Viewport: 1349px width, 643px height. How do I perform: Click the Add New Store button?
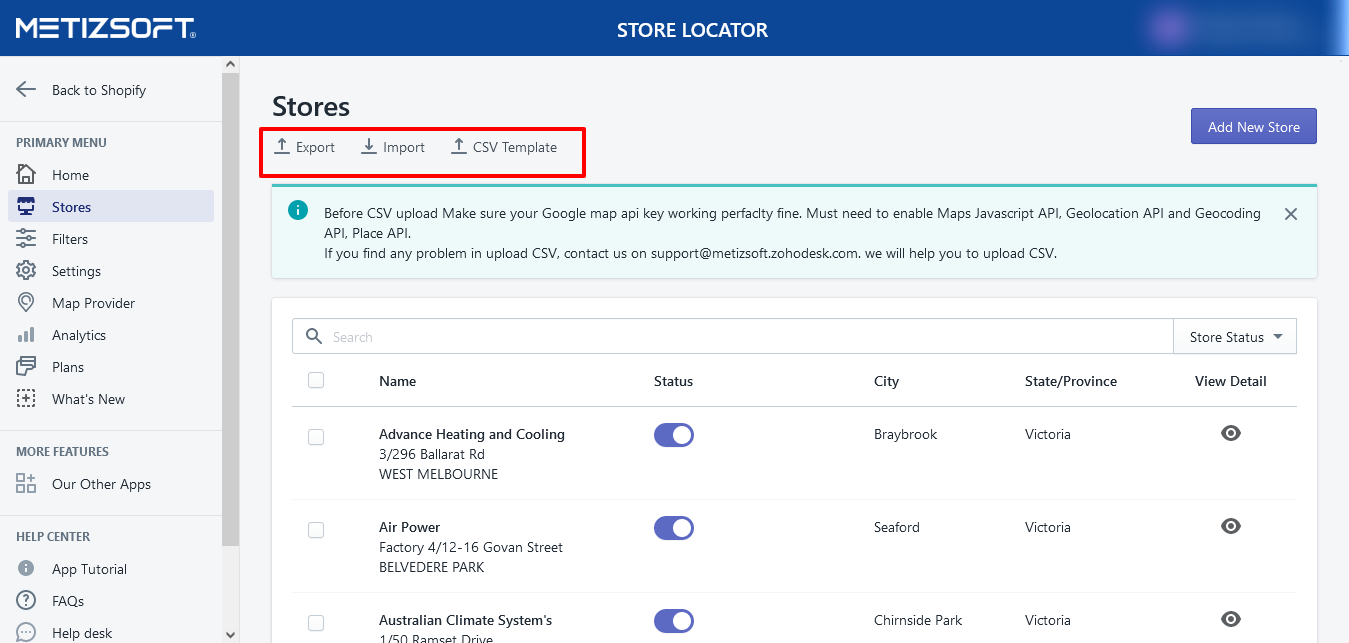click(x=1253, y=127)
